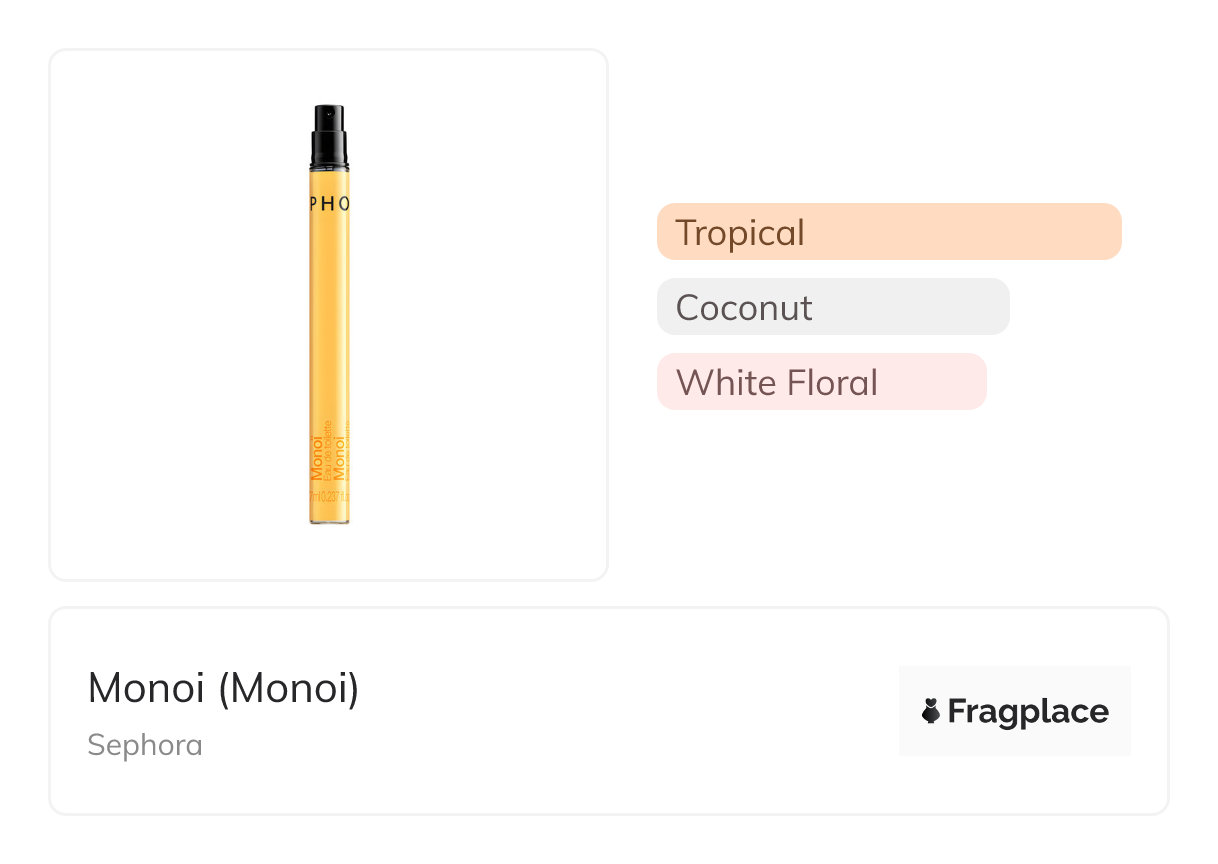
Task: Open the Monoi (Monoi) product title
Action: coord(223,688)
